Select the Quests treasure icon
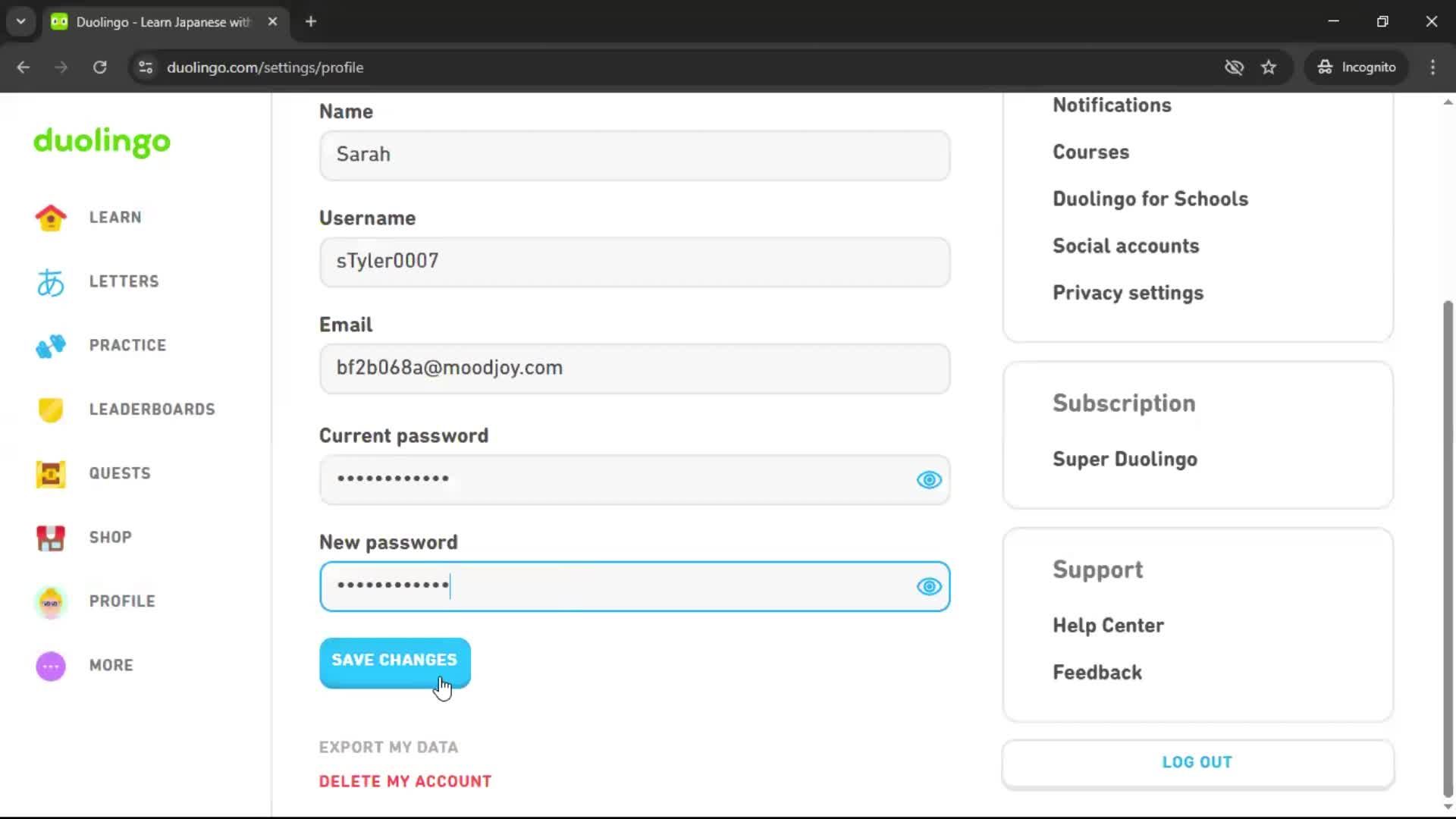The height and width of the screenshot is (819, 1456). pyautogui.click(x=49, y=473)
